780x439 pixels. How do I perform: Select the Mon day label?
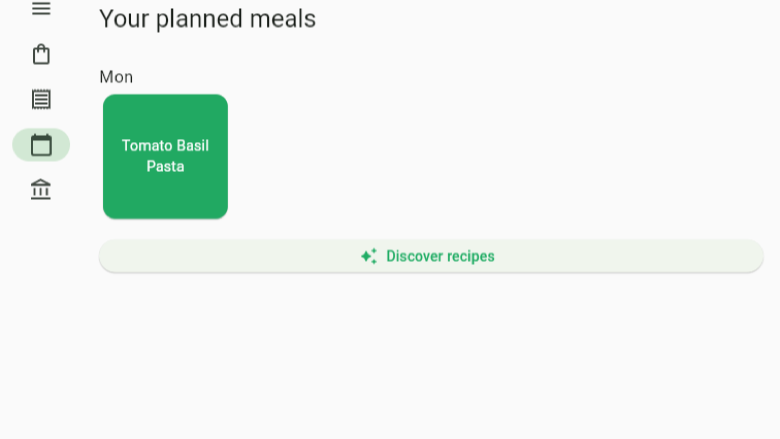click(116, 77)
